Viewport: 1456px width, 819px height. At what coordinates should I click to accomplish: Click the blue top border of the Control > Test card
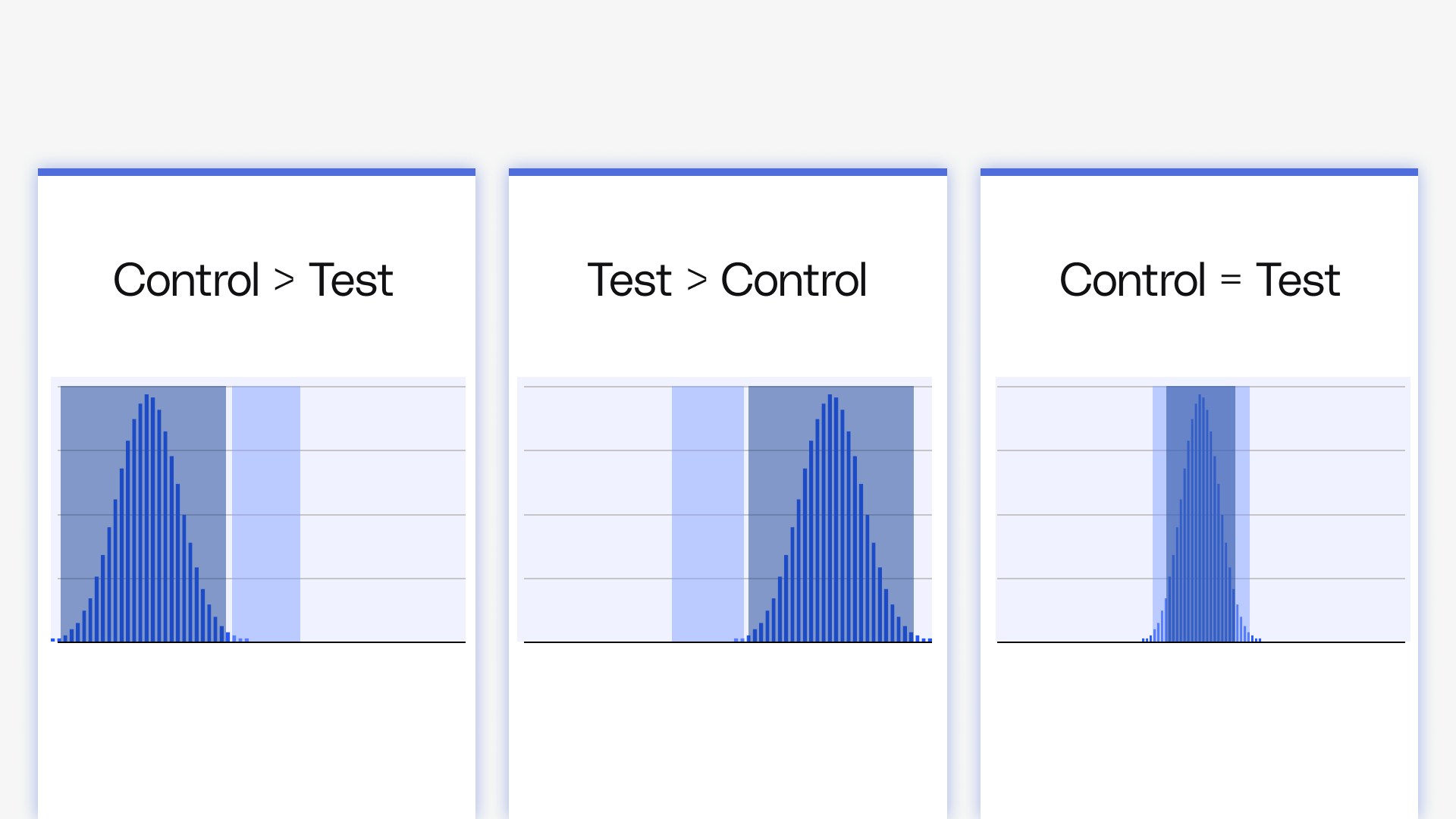pyautogui.click(x=256, y=172)
